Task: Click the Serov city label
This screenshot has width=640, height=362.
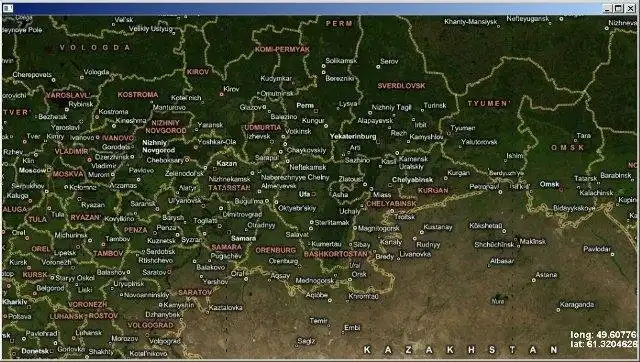Action: coord(389,61)
